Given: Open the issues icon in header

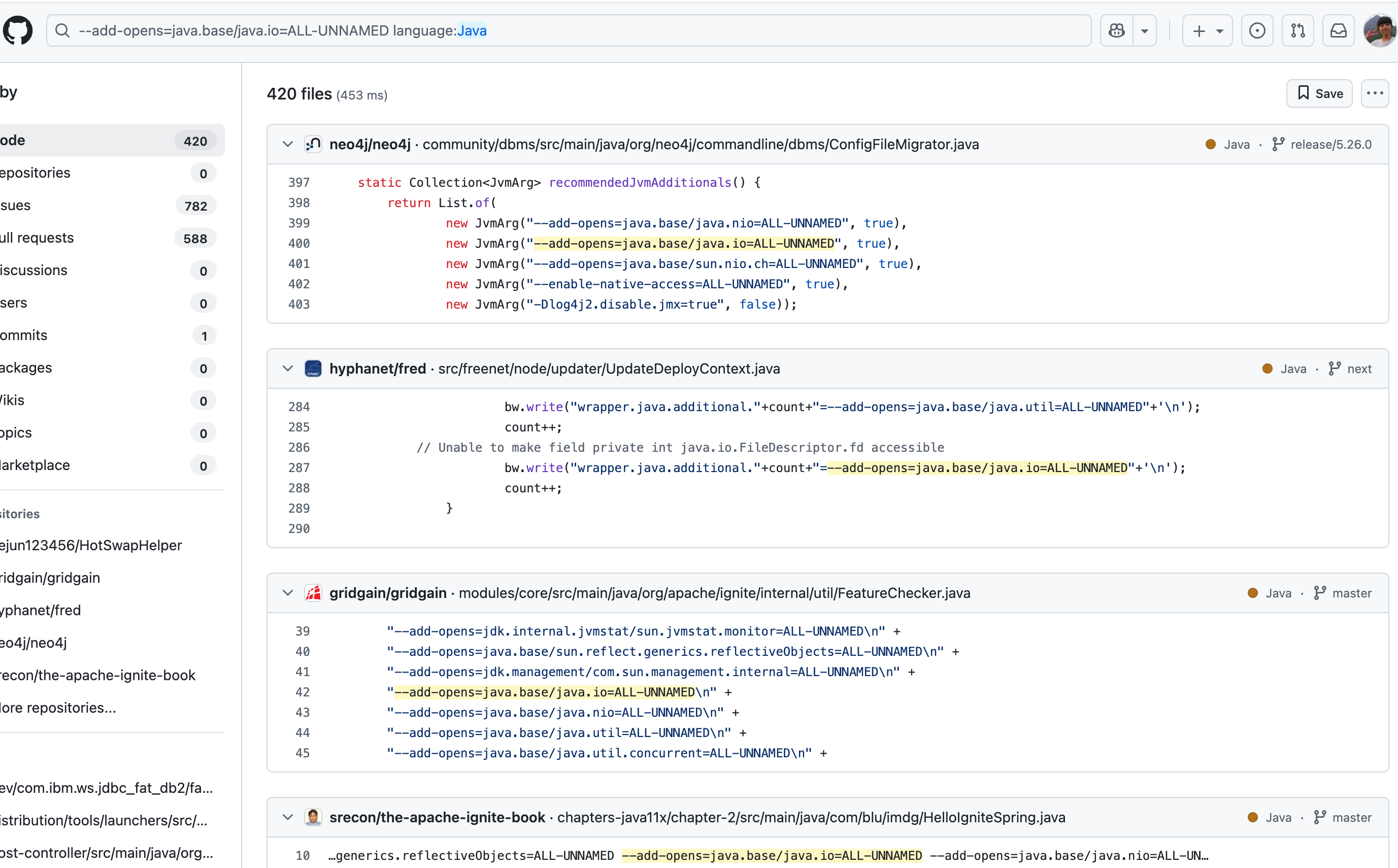Looking at the screenshot, I should click(x=1257, y=30).
